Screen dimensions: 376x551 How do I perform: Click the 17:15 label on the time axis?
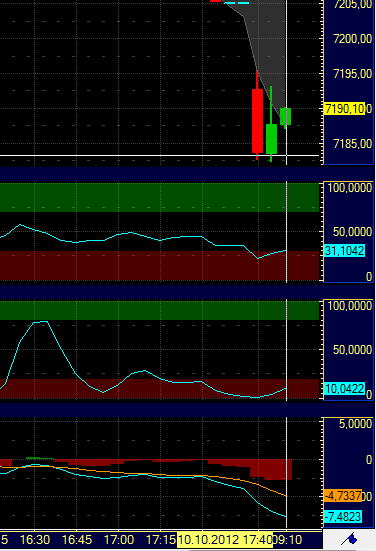click(x=161, y=539)
